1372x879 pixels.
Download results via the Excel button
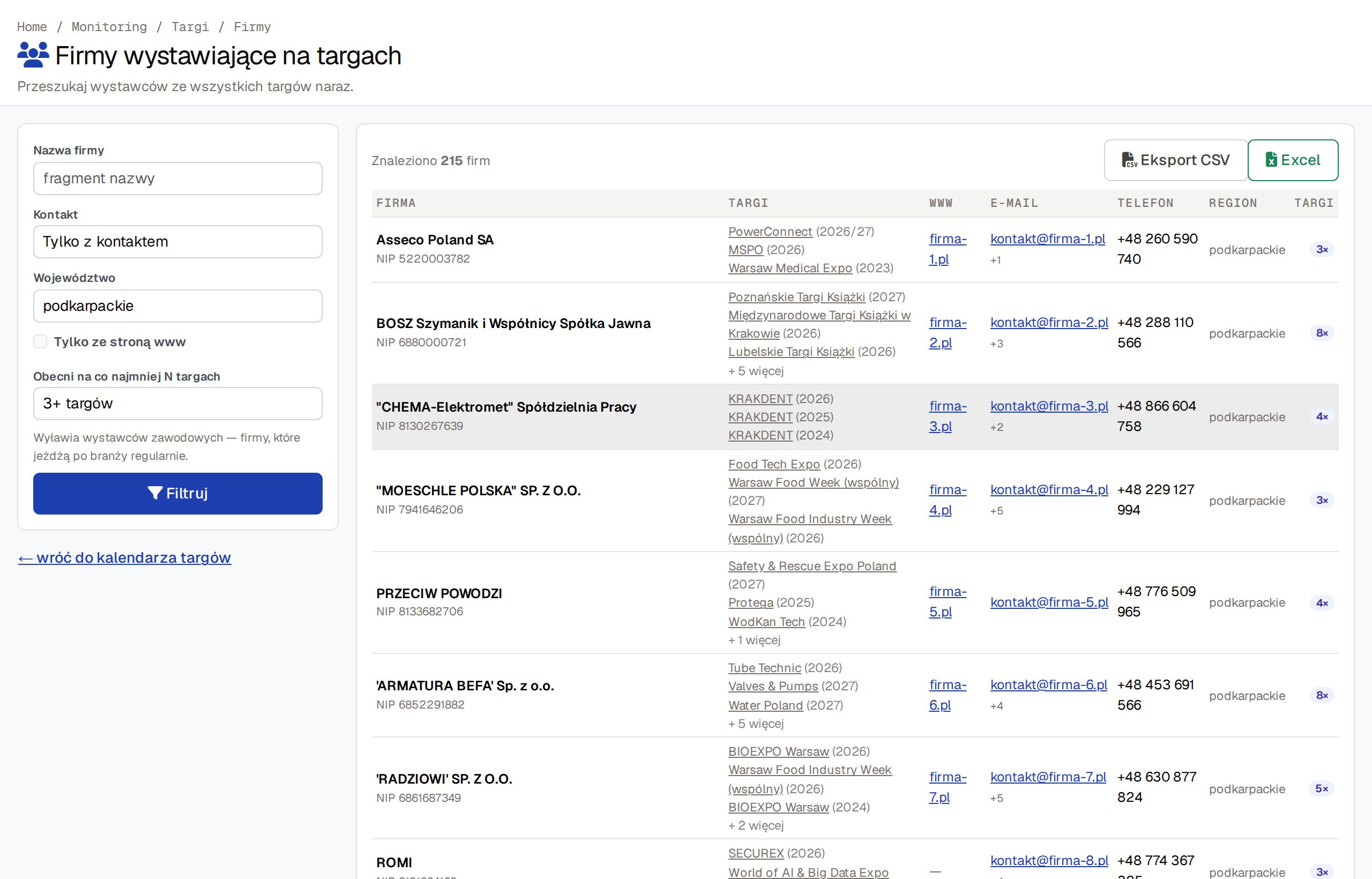1293,160
